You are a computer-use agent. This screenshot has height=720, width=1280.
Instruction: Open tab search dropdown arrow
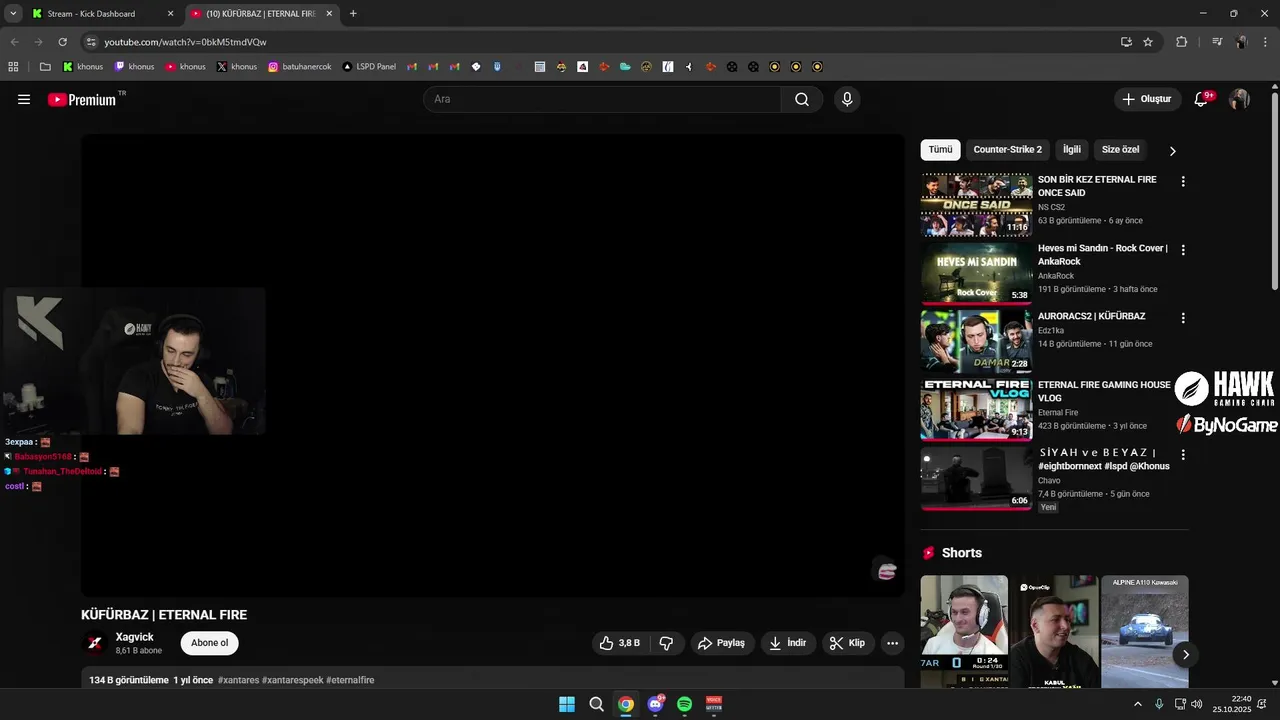click(13, 14)
